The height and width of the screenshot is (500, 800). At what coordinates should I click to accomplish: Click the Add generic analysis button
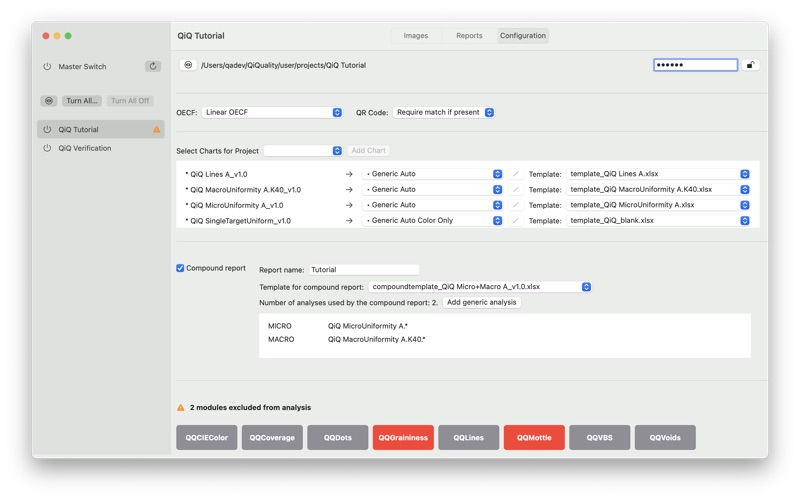coord(481,302)
